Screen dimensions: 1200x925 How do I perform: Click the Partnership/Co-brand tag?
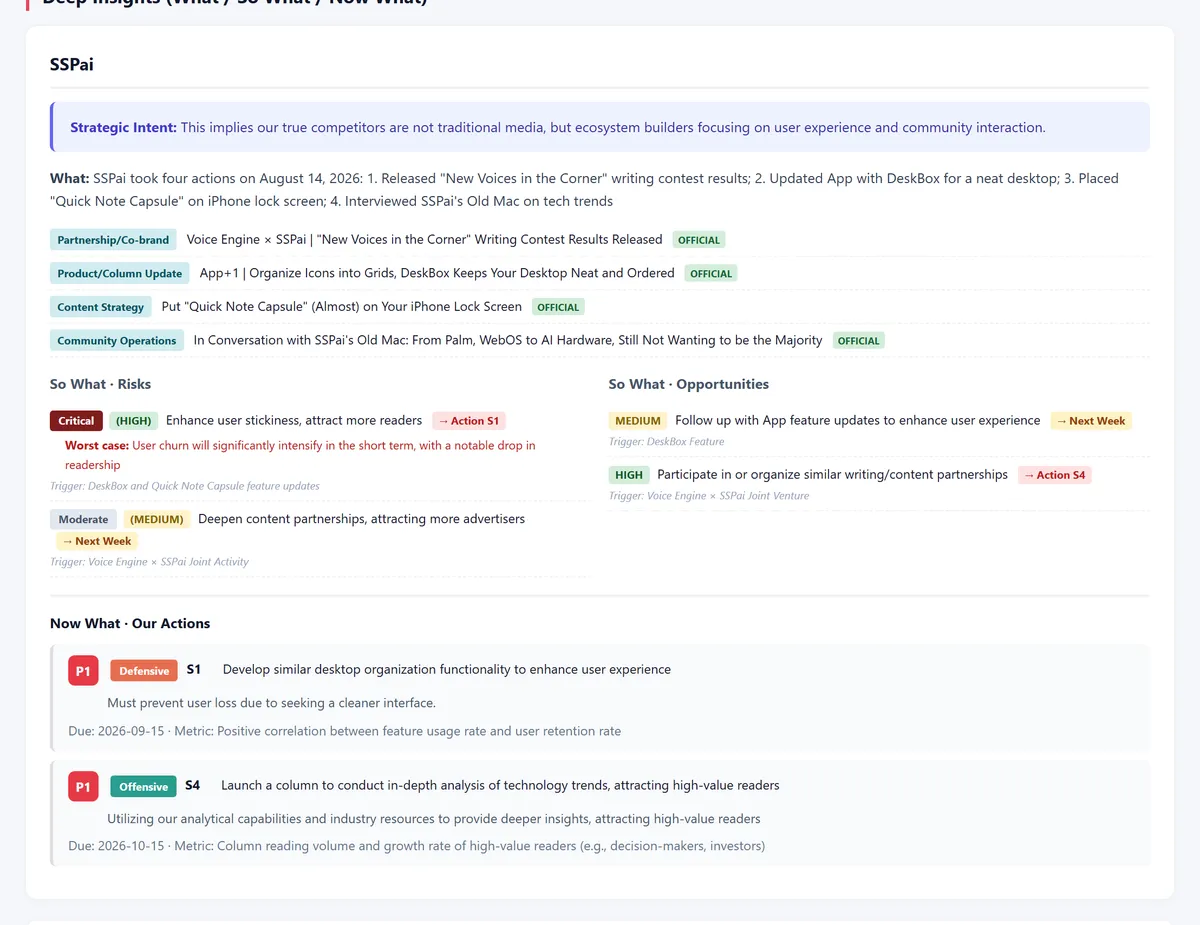tap(113, 240)
